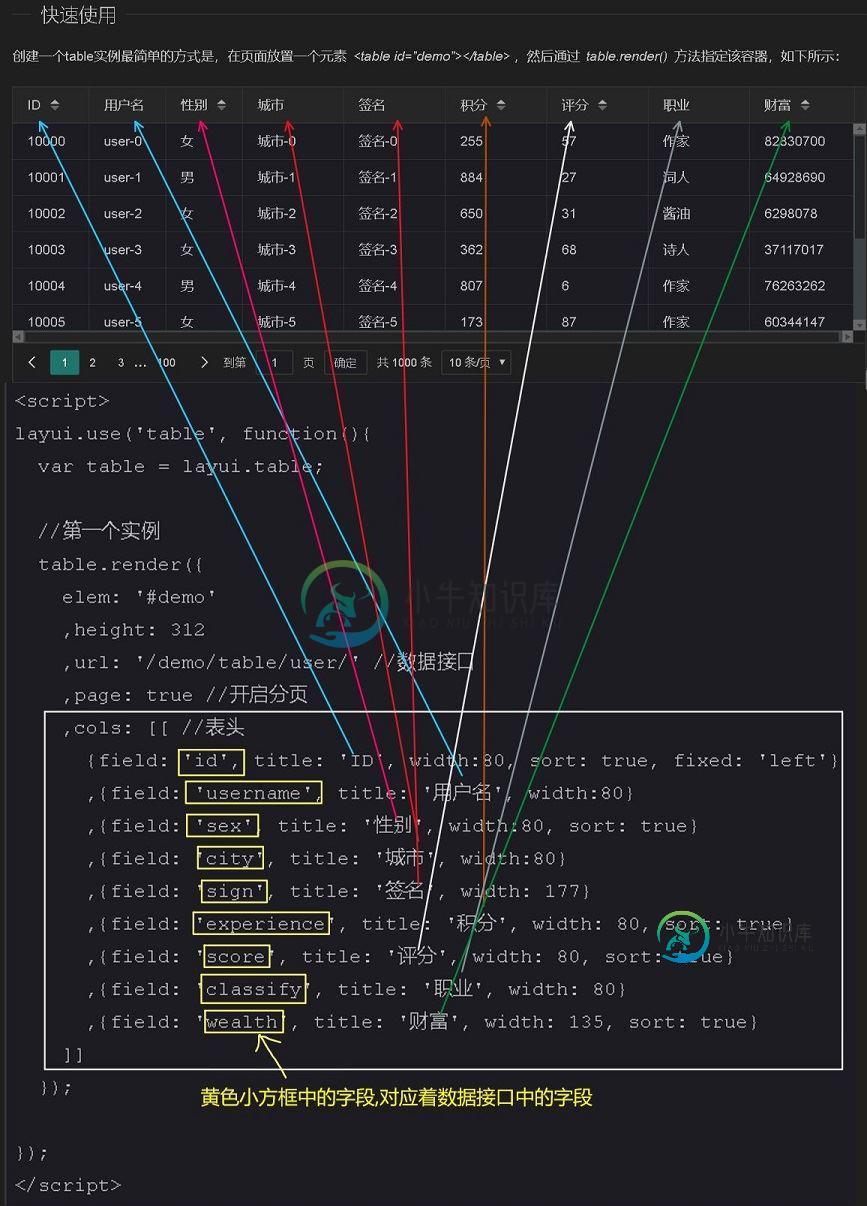The image size is (867, 1206).
Task: Click the //第一个实例 code comment
Action: [99, 531]
